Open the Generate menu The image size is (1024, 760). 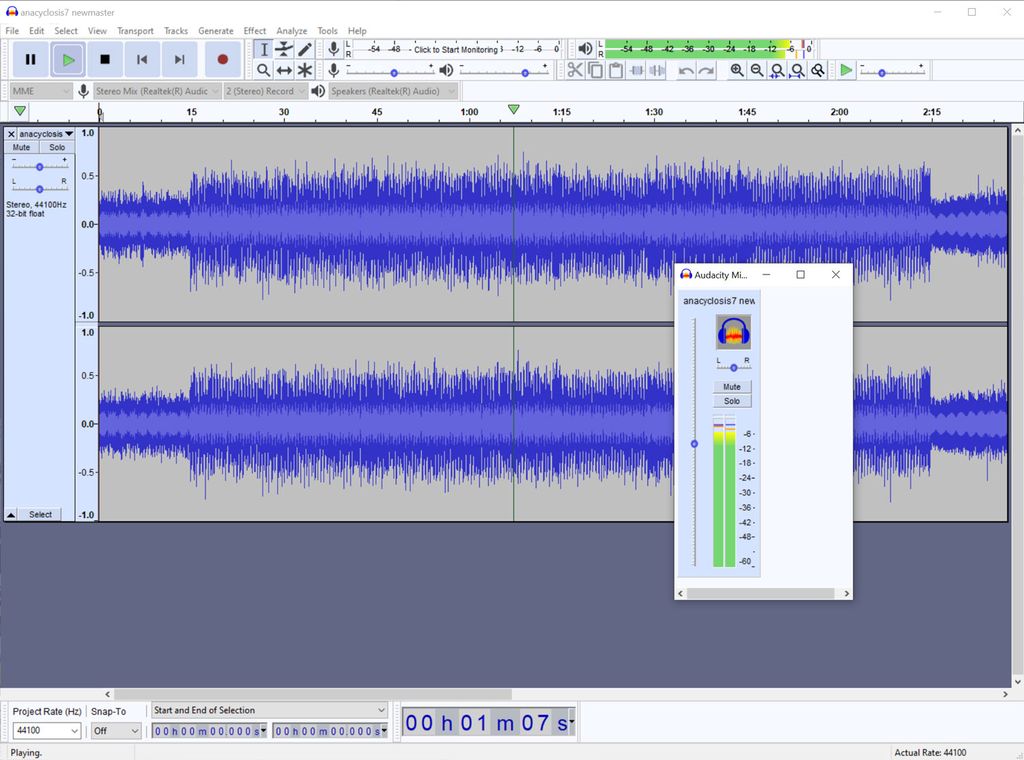point(216,30)
